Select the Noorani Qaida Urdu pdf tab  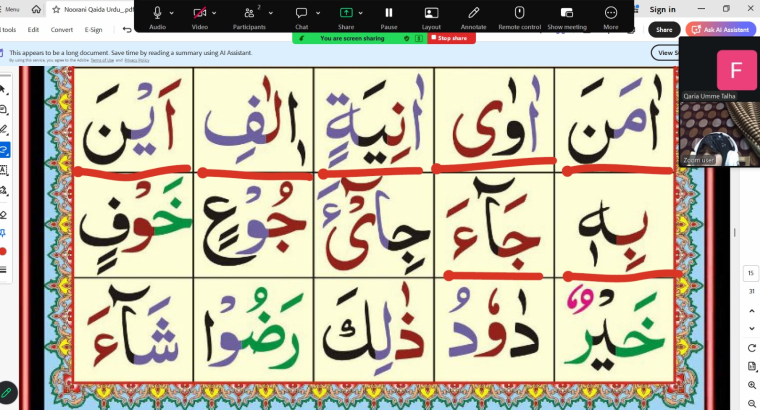92,9
